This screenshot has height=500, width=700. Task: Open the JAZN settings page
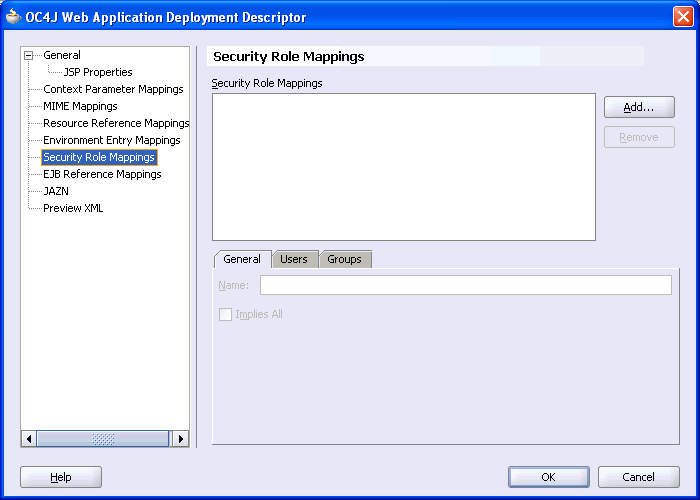pos(56,191)
